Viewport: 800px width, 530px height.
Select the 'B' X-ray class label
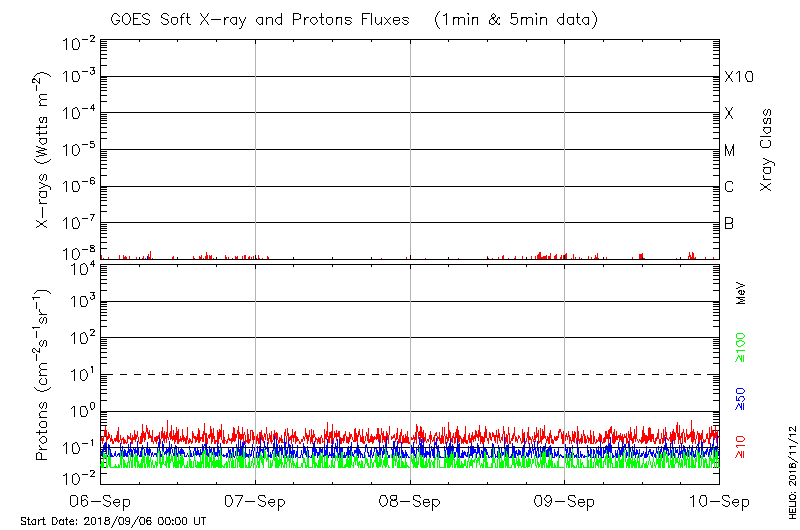(x=730, y=223)
